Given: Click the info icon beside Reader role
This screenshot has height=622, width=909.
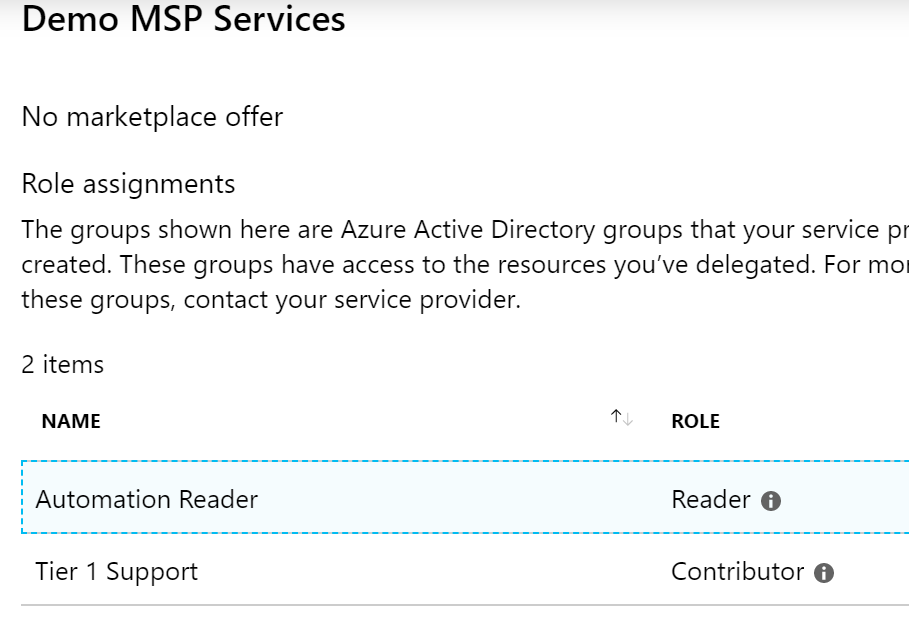Looking at the screenshot, I should [x=770, y=501].
